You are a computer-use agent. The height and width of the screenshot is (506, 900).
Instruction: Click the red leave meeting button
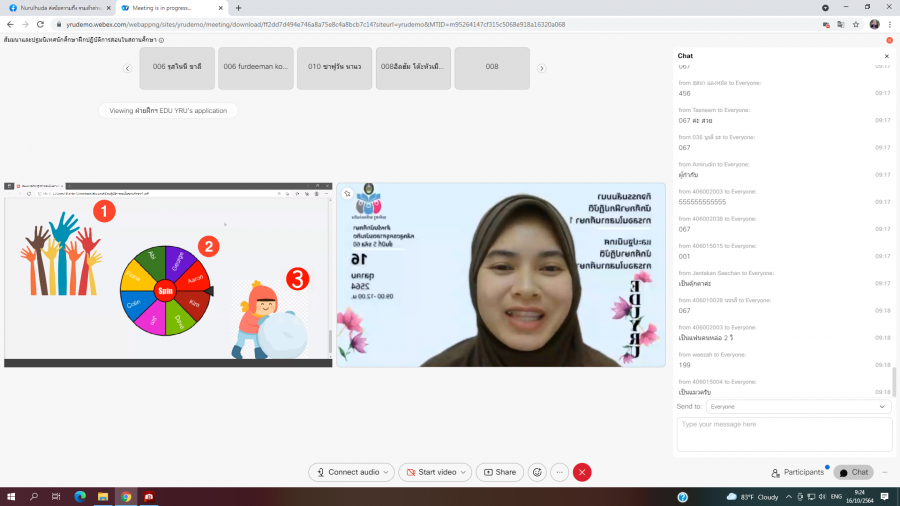coord(582,472)
